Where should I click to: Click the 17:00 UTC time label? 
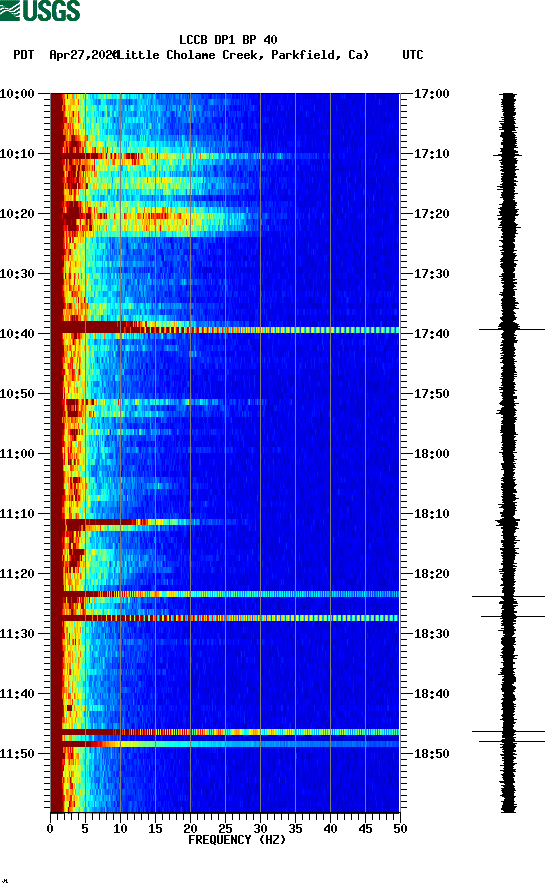click(431, 94)
